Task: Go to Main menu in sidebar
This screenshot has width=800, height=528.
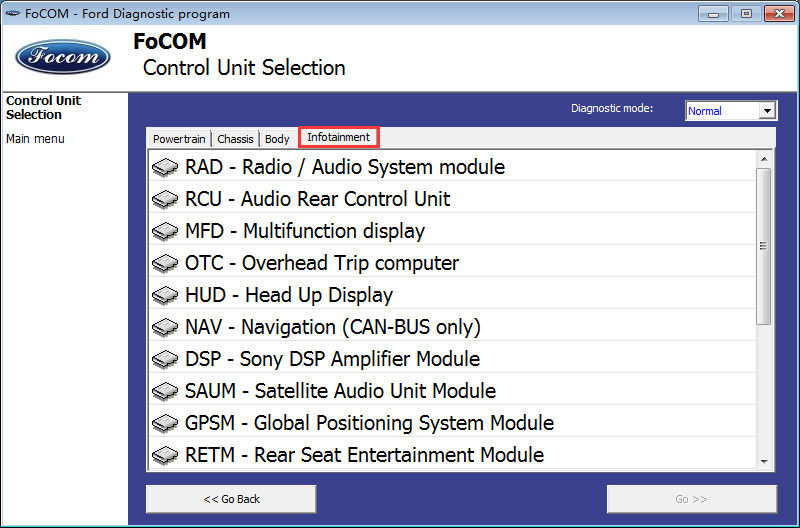Action: click(x=35, y=139)
